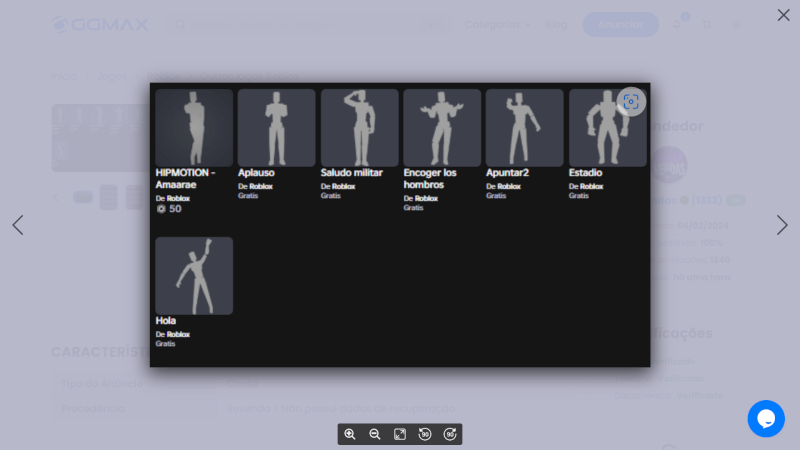Go to the previous image with left arrow
The image size is (800, 450).
[x=18, y=225]
